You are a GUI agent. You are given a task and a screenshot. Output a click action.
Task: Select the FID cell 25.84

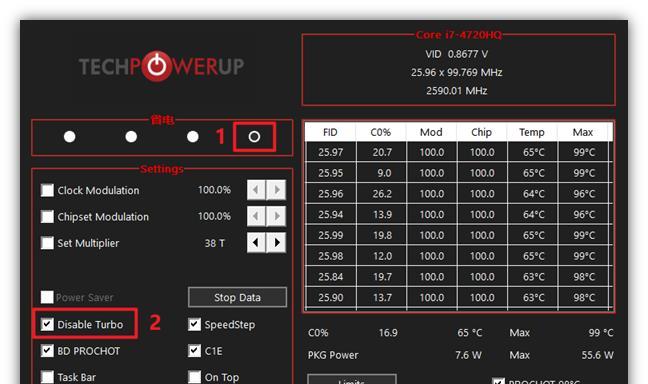(331, 277)
